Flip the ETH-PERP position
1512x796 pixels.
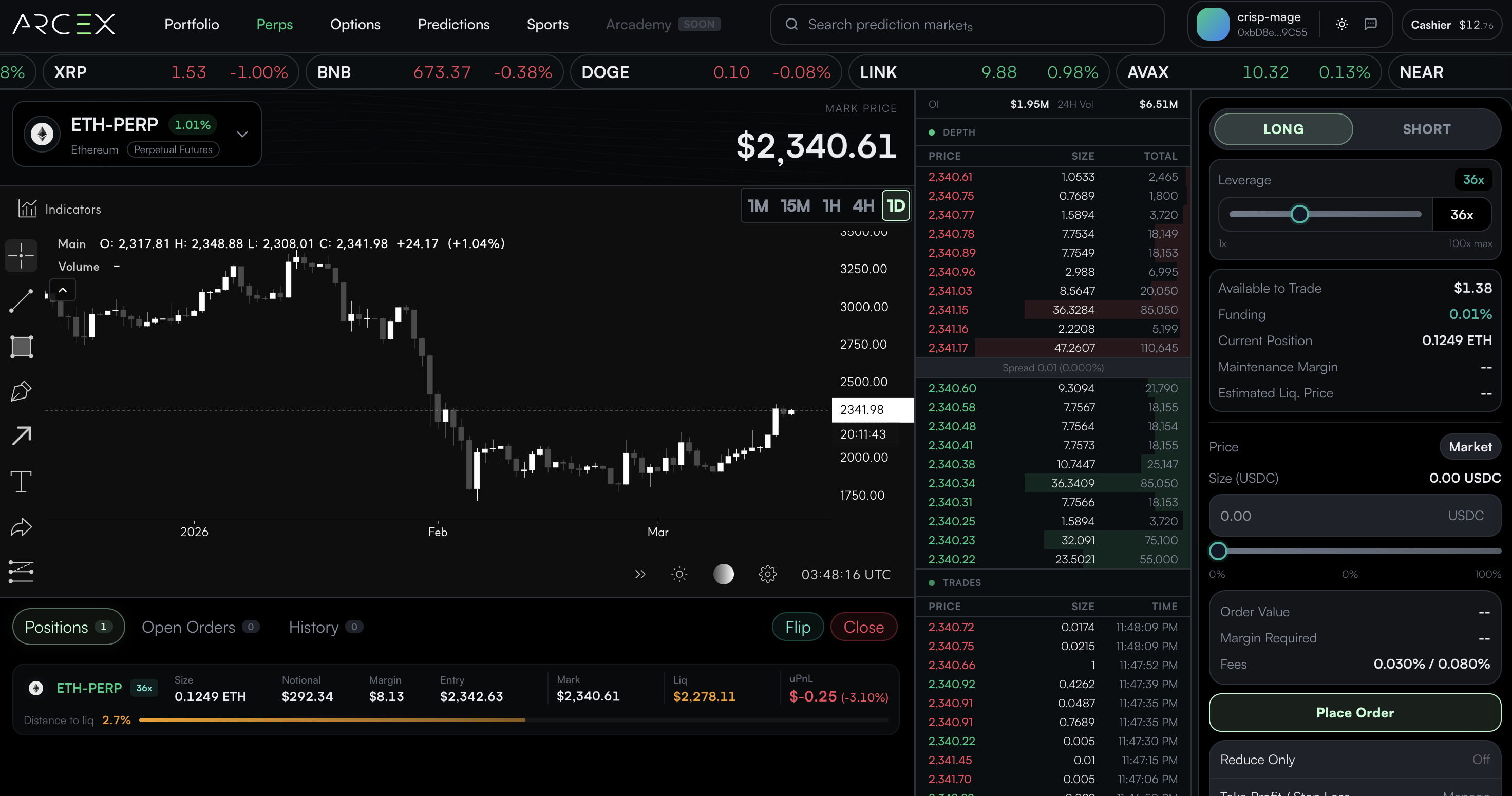point(797,627)
